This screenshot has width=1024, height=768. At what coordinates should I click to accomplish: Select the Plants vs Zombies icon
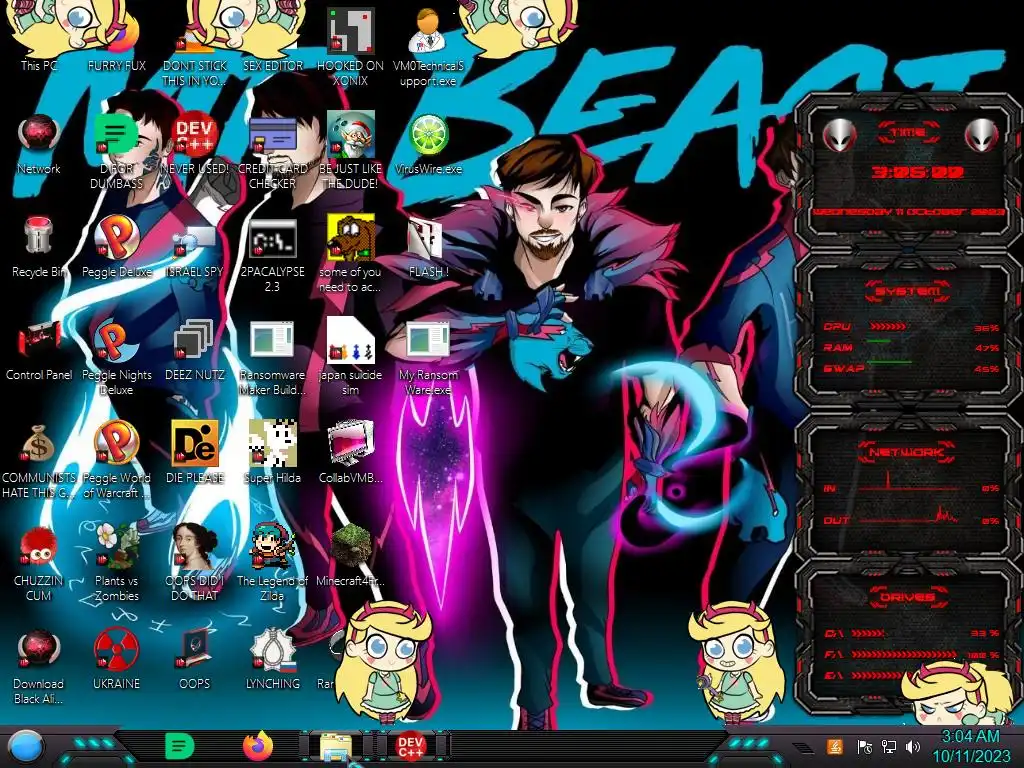point(117,562)
